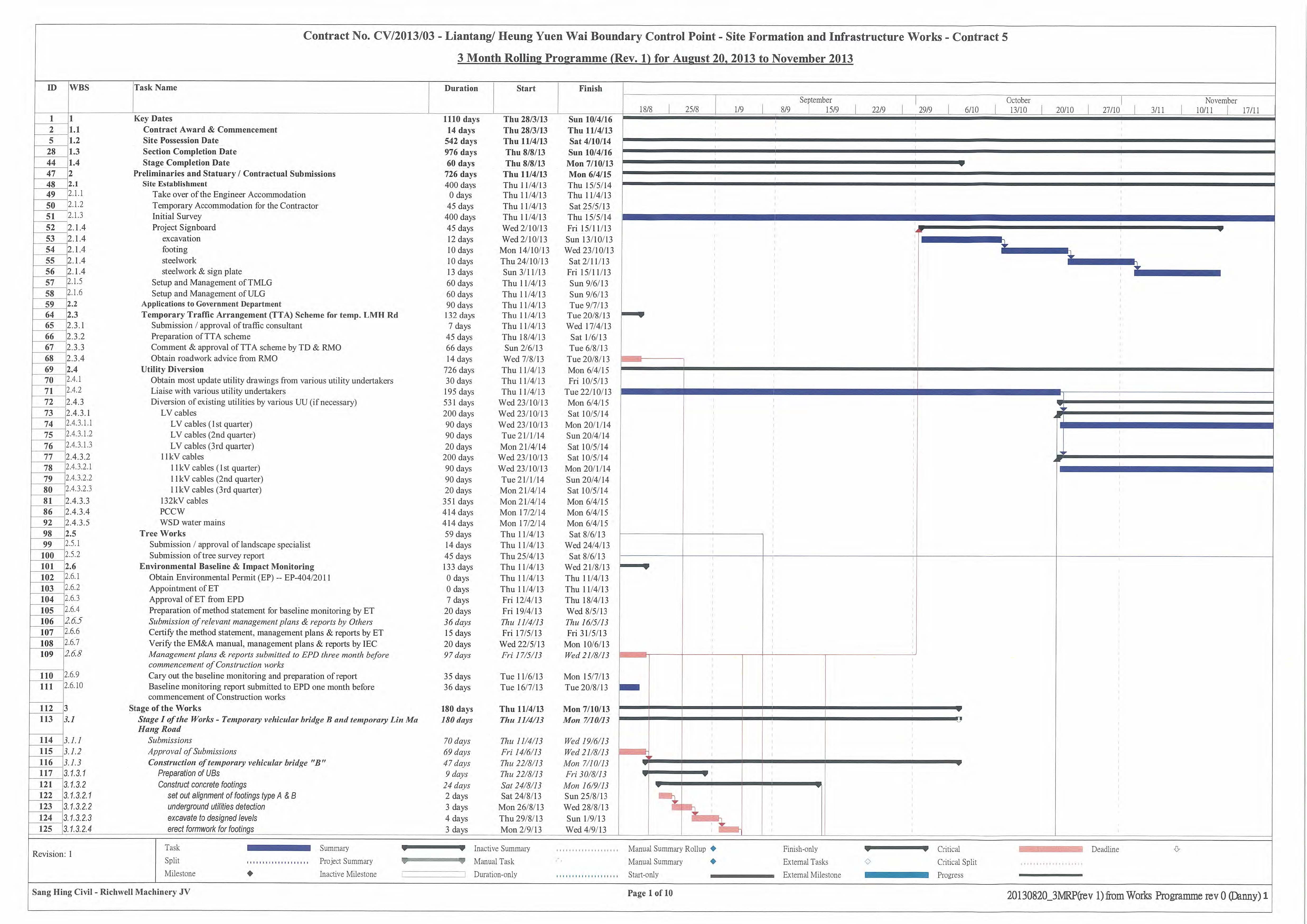Click the Finish column header
The image size is (1307, 924).
click(590, 88)
